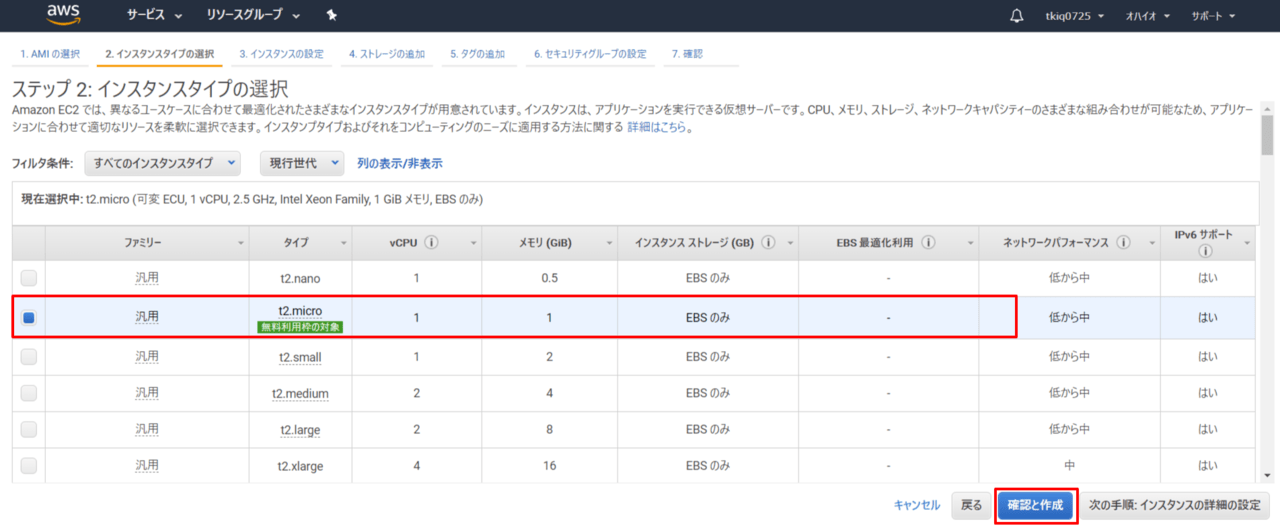Open the 列の表示/非表示 link
The image size is (1280, 528).
click(x=399, y=163)
